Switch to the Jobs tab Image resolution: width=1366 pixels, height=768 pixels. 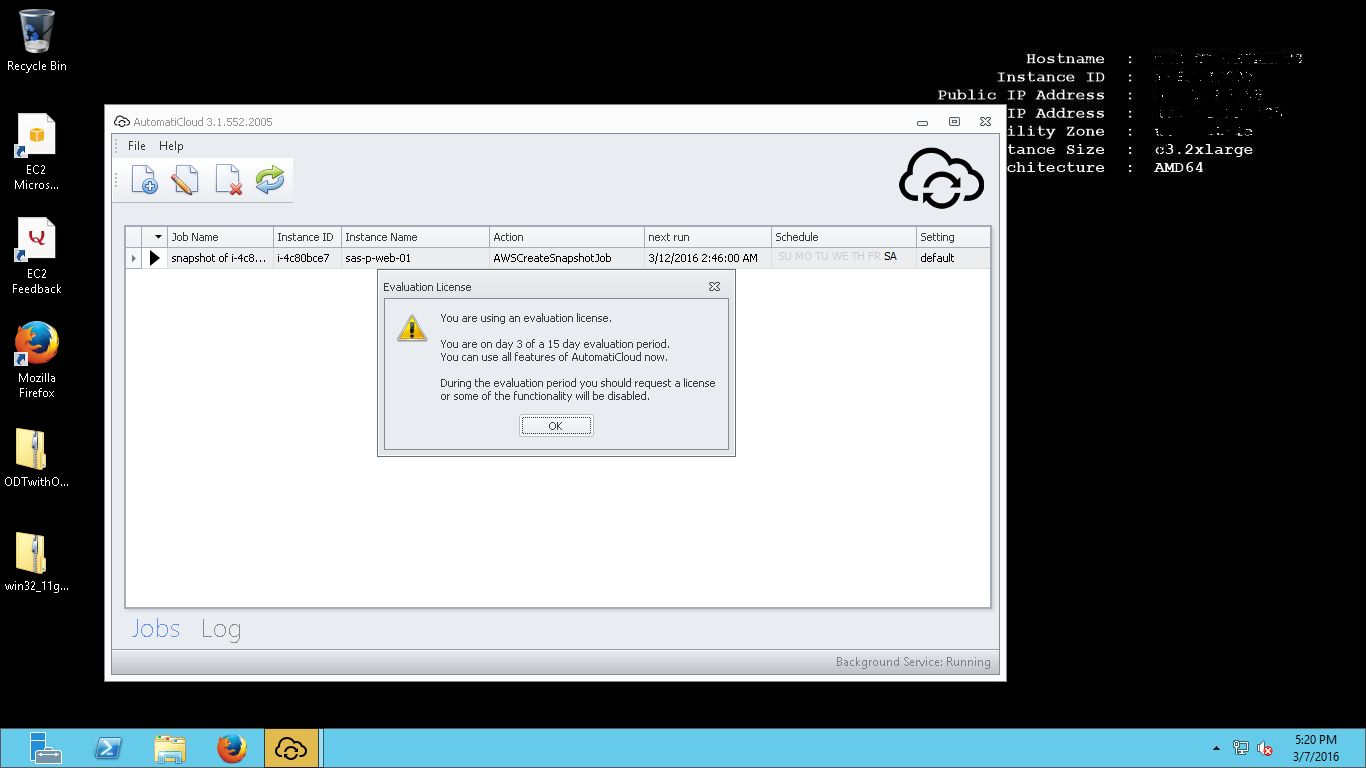click(x=156, y=629)
